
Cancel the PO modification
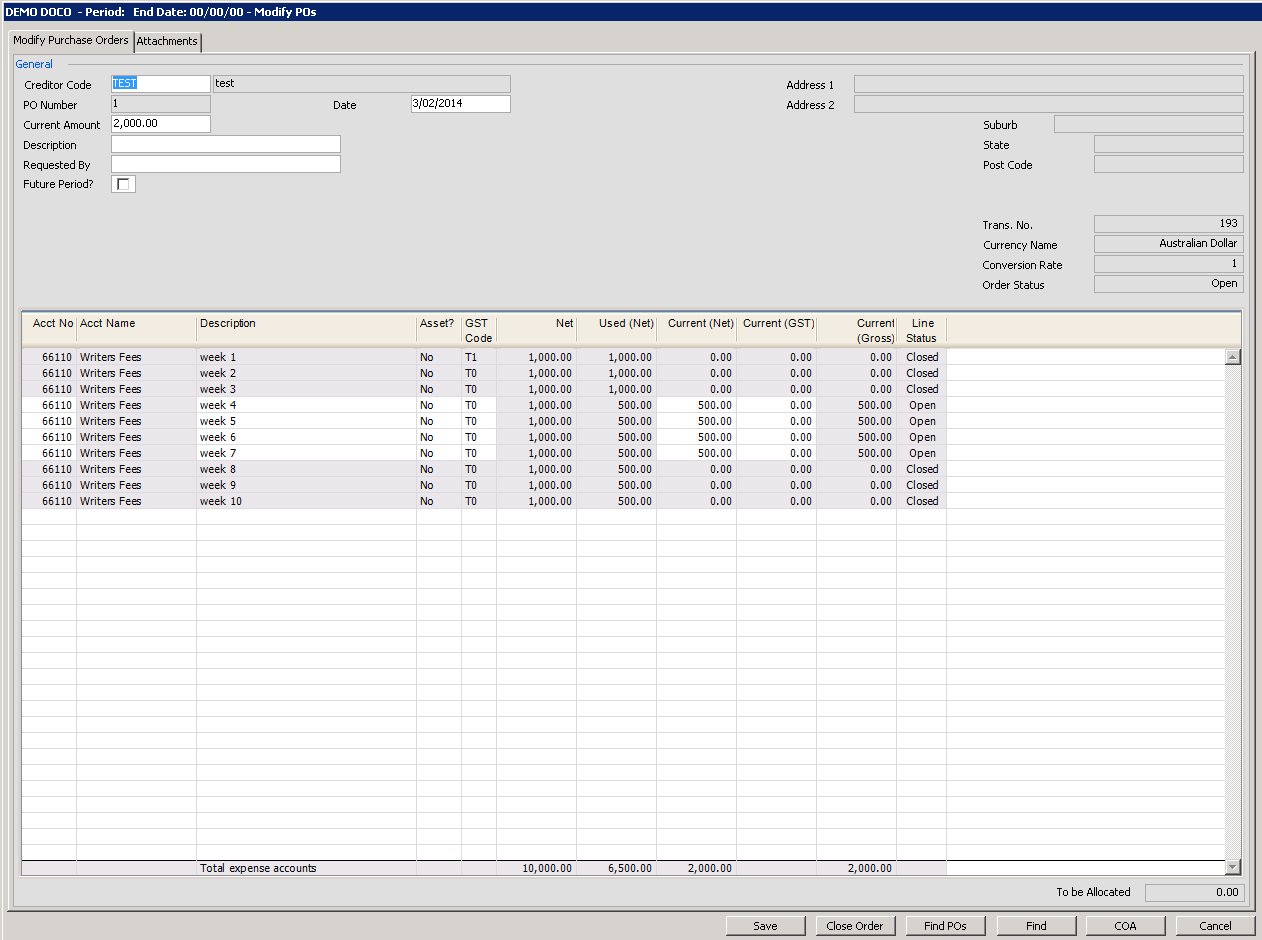coord(1215,926)
